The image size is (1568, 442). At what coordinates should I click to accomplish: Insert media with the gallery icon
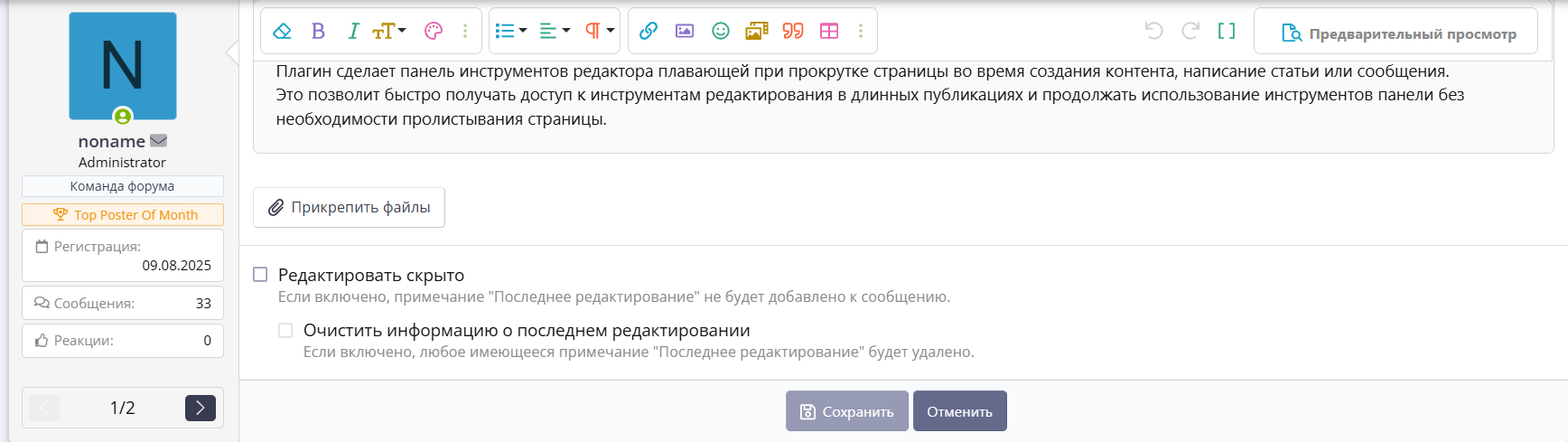coord(756,31)
